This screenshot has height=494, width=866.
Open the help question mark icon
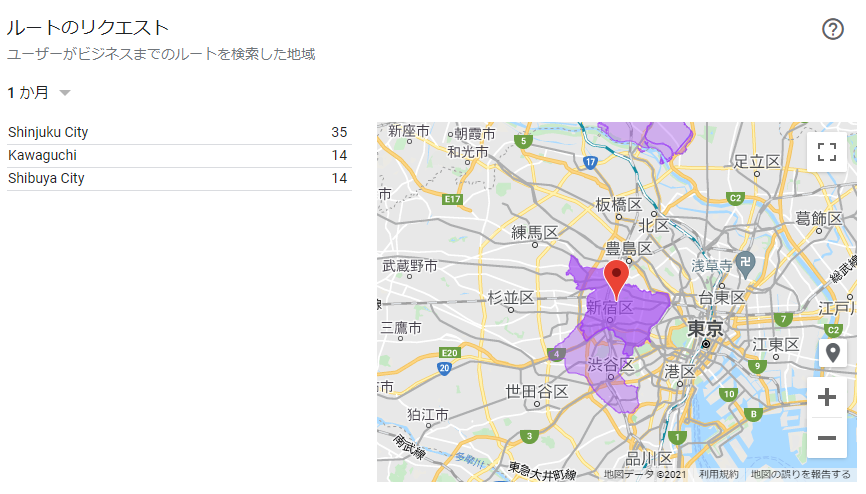pos(832,29)
